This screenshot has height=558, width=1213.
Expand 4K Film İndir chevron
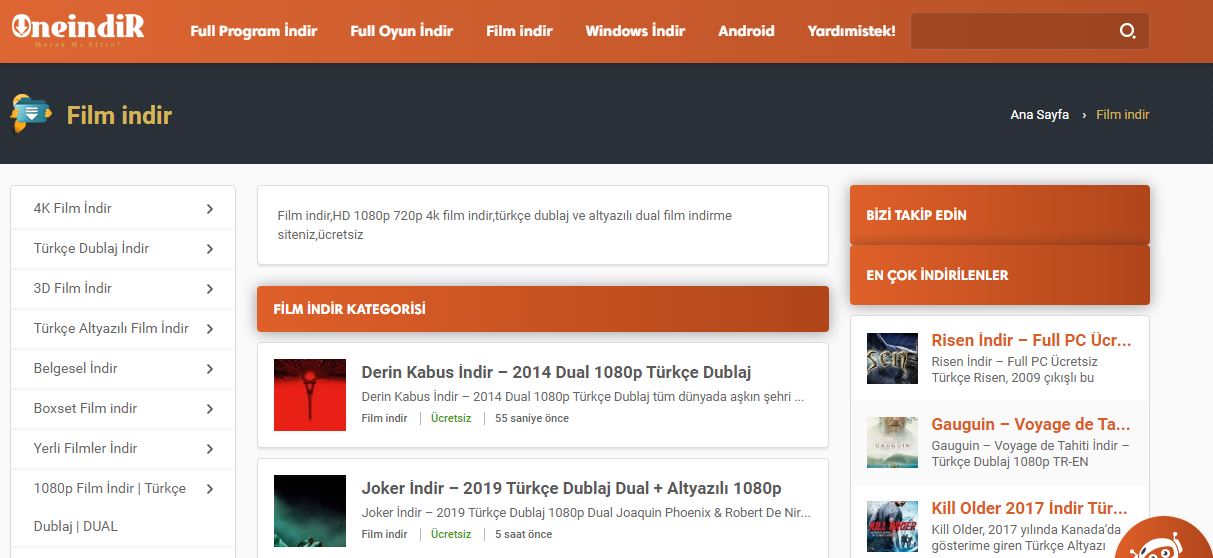pos(210,209)
